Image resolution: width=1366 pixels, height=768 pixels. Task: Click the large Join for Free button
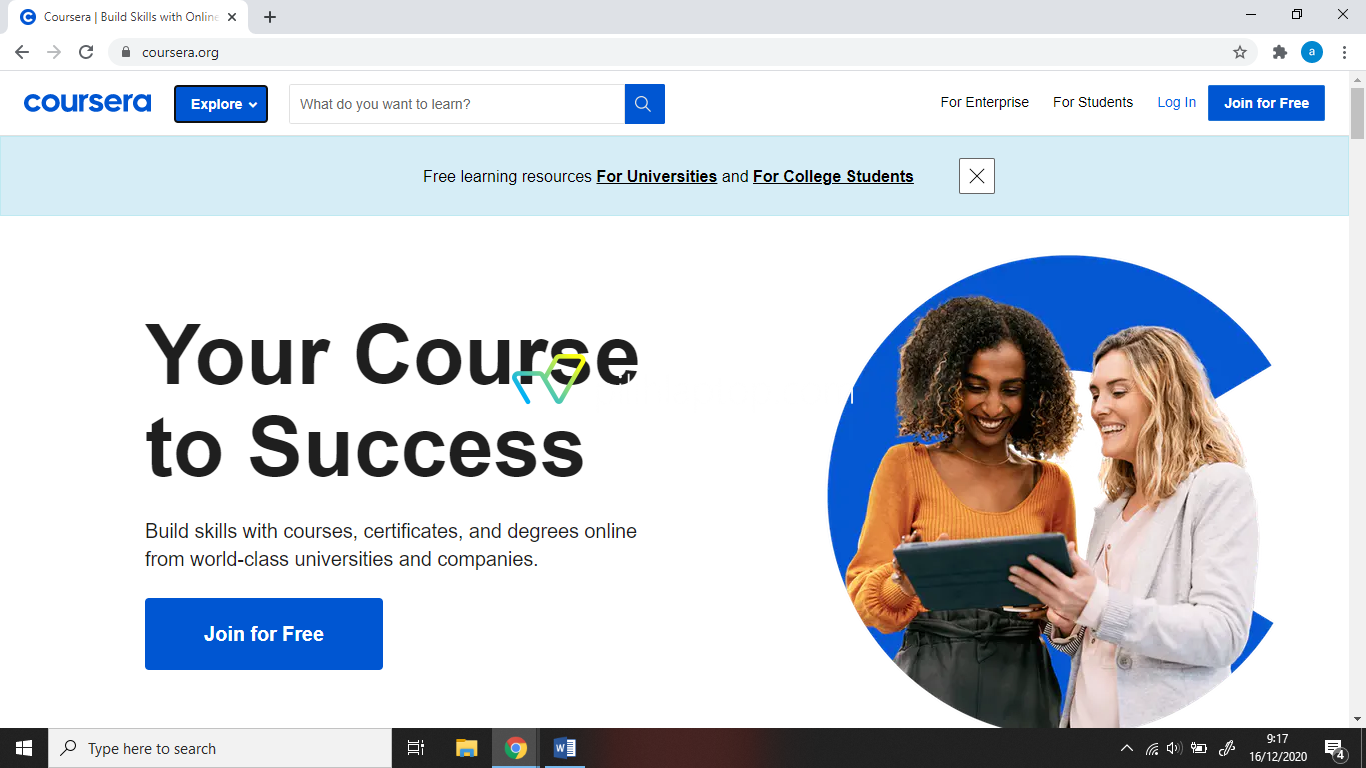264,634
